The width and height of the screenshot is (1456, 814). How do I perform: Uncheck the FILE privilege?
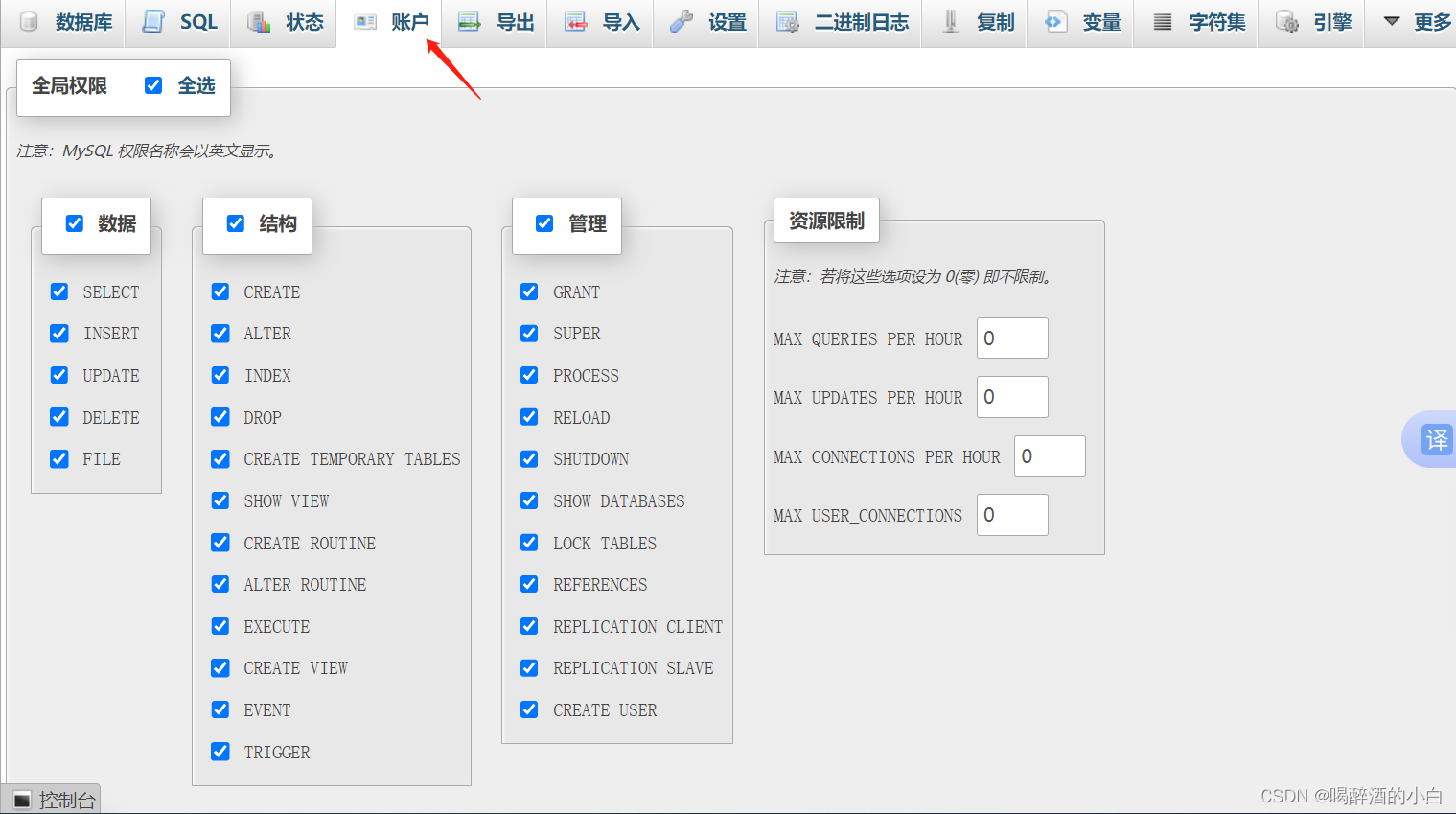tap(59, 458)
